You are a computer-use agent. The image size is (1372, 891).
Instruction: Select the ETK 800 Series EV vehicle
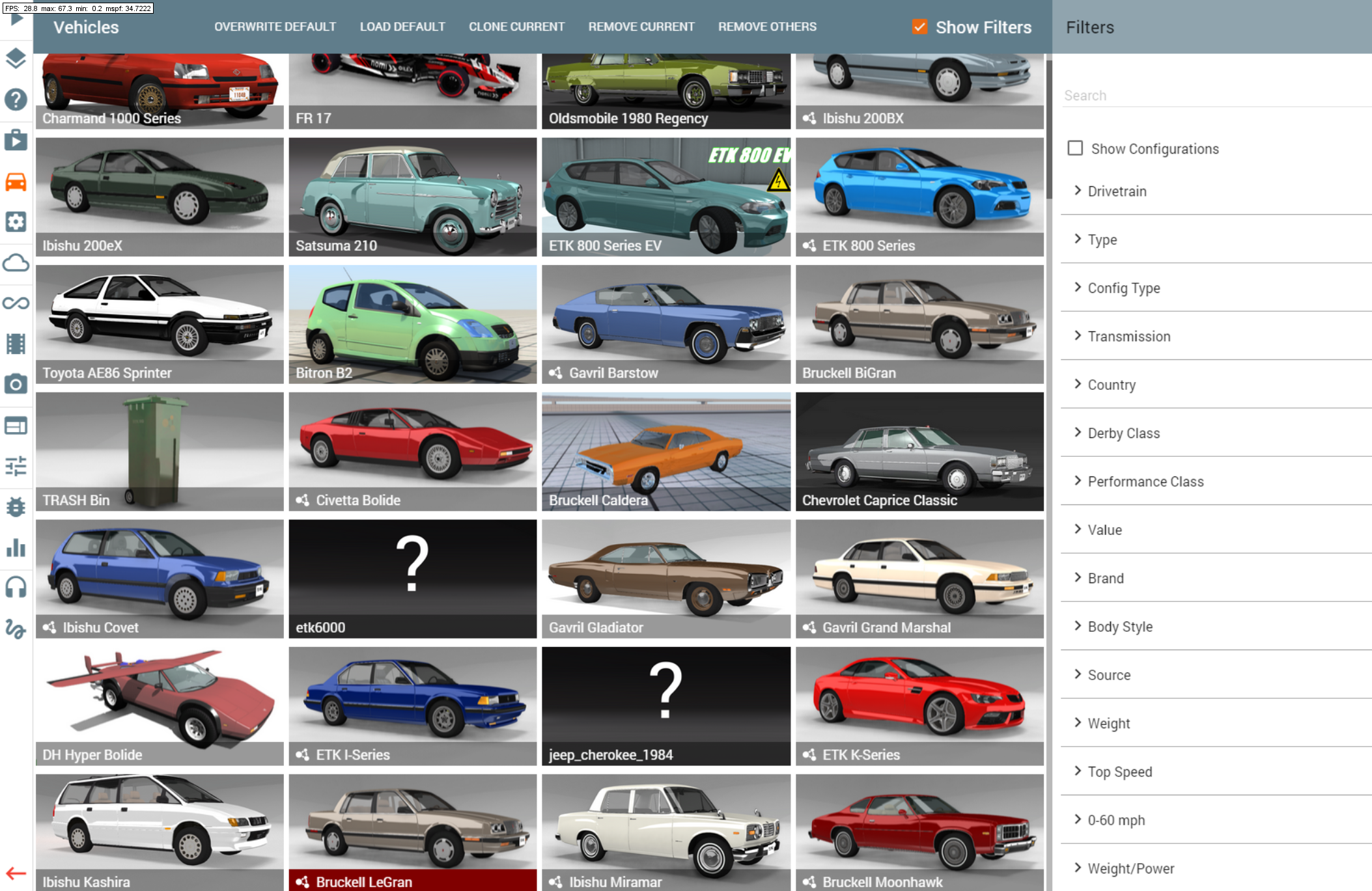tap(665, 197)
